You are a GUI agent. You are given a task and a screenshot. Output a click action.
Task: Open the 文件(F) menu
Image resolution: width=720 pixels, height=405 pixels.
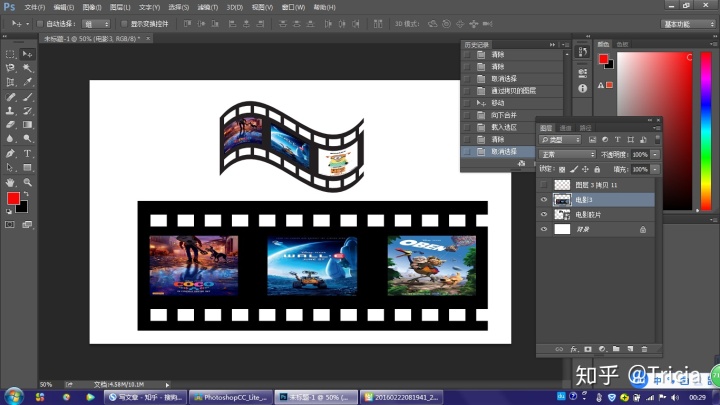pos(35,7)
